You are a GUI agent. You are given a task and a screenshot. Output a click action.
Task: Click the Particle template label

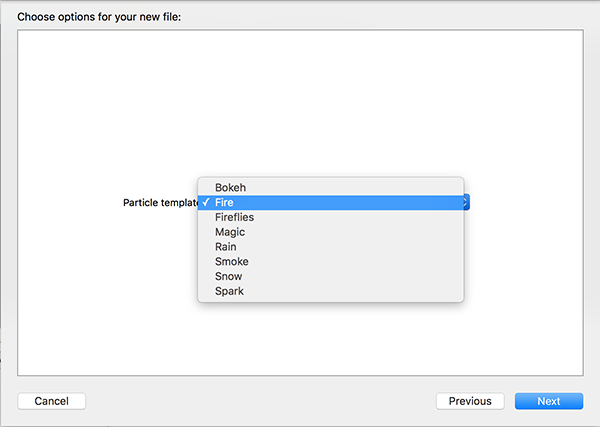(160, 203)
